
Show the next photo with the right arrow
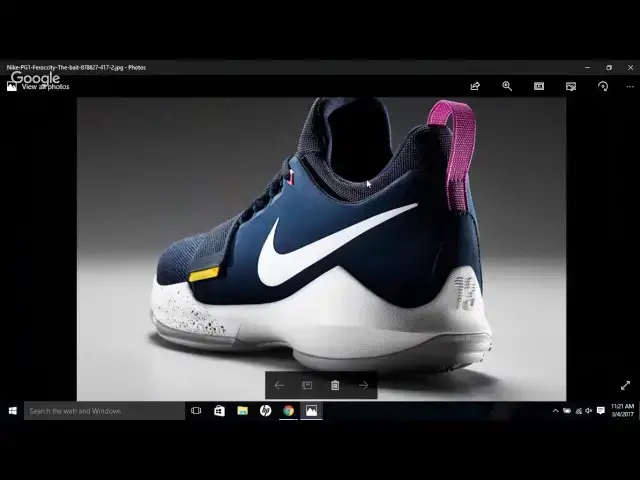pyautogui.click(x=363, y=385)
